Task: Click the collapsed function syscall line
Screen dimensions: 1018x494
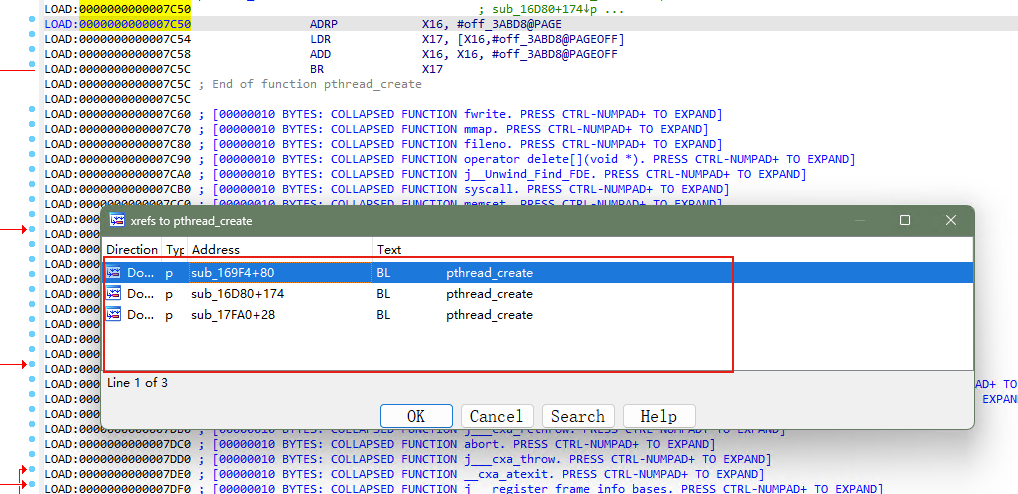Action: point(387,189)
